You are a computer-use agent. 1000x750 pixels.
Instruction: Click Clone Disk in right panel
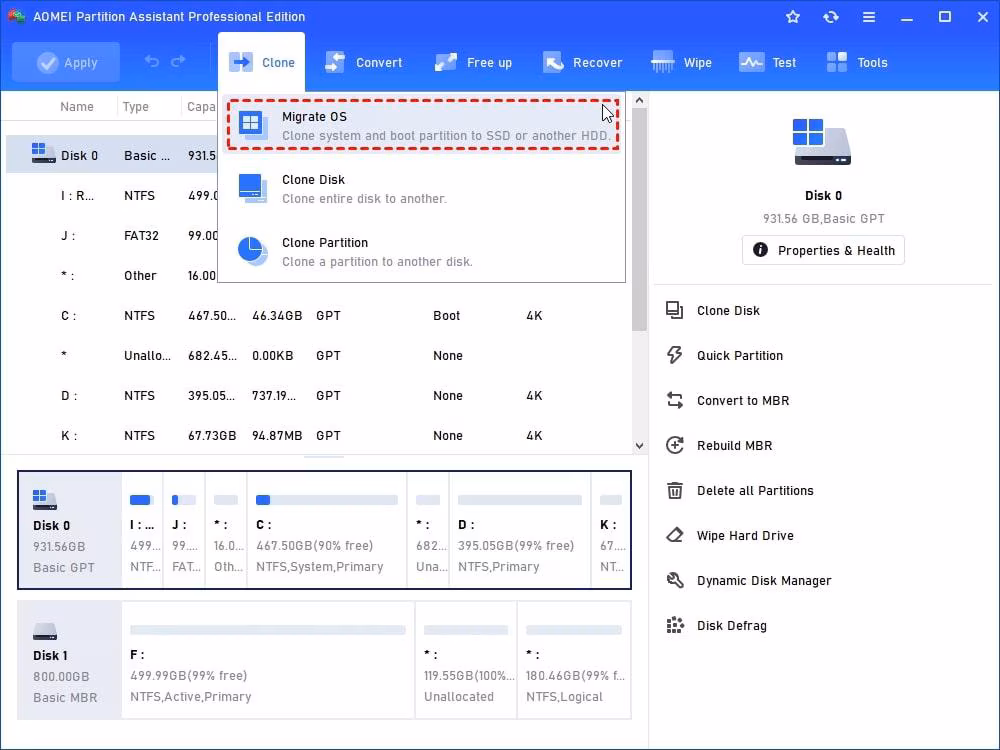pos(728,311)
